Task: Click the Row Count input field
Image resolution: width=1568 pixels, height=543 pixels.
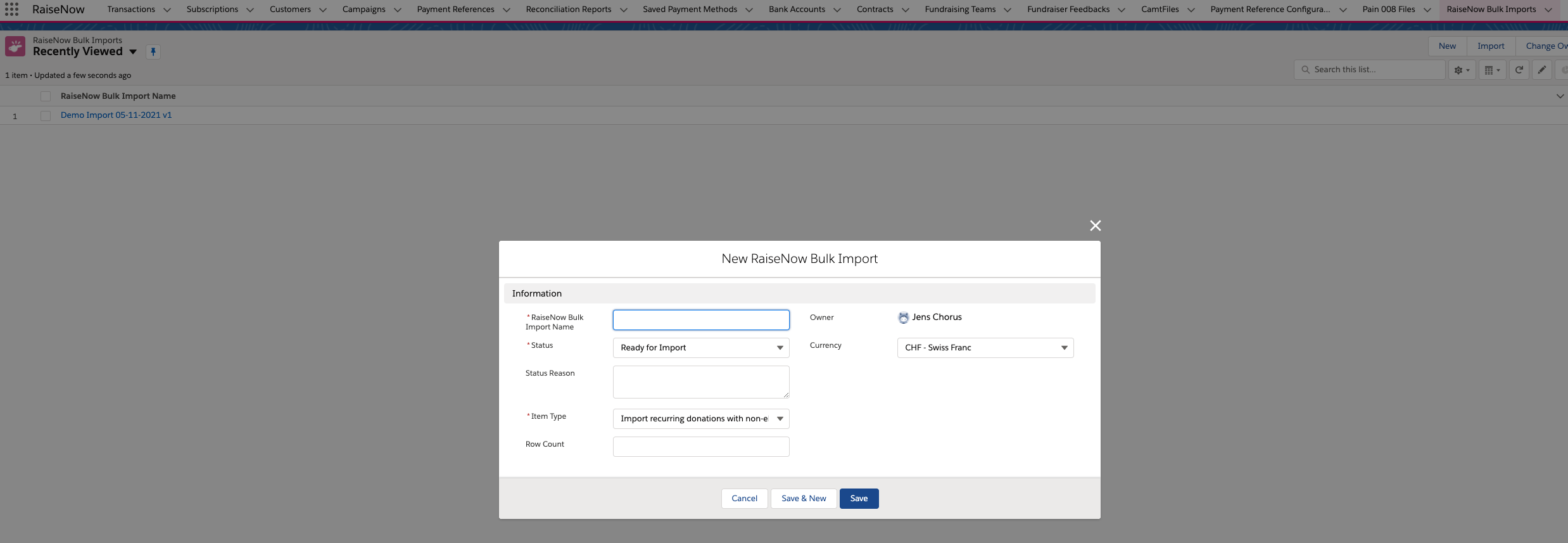Action: coord(701,447)
